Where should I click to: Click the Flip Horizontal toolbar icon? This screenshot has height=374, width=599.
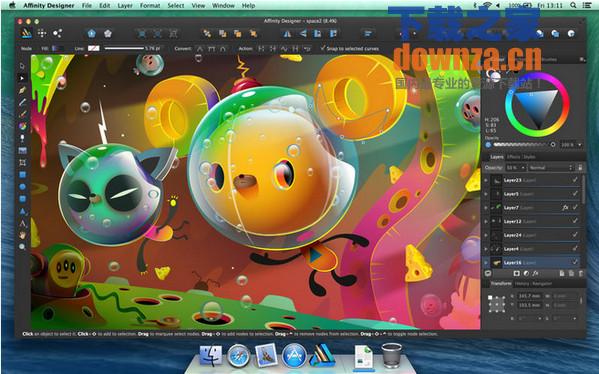[x=287, y=34]
